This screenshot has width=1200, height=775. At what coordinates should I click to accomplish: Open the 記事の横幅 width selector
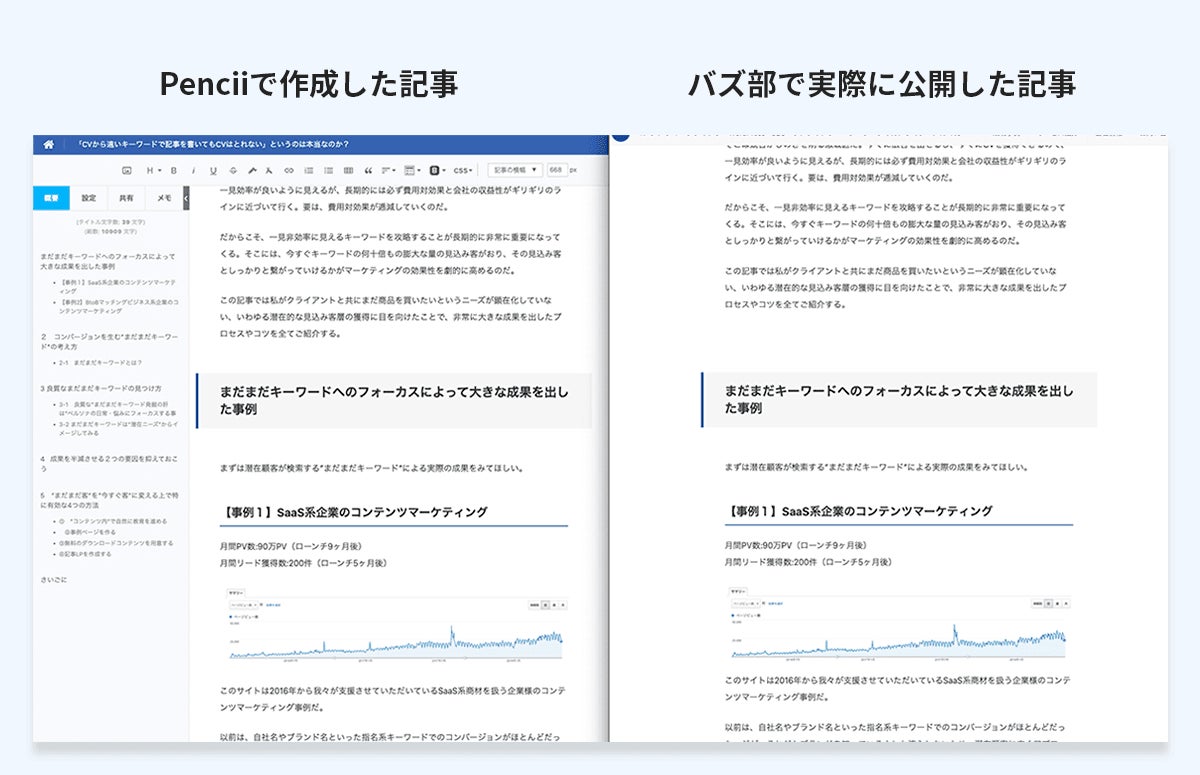(x=515, y=171)
